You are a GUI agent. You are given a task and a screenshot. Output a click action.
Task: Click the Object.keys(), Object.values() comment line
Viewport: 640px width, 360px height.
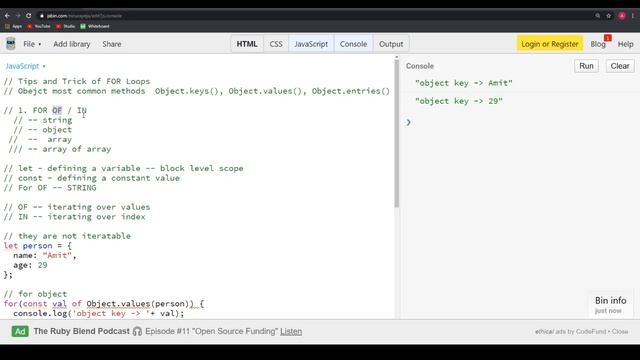(x=197, y=91)
